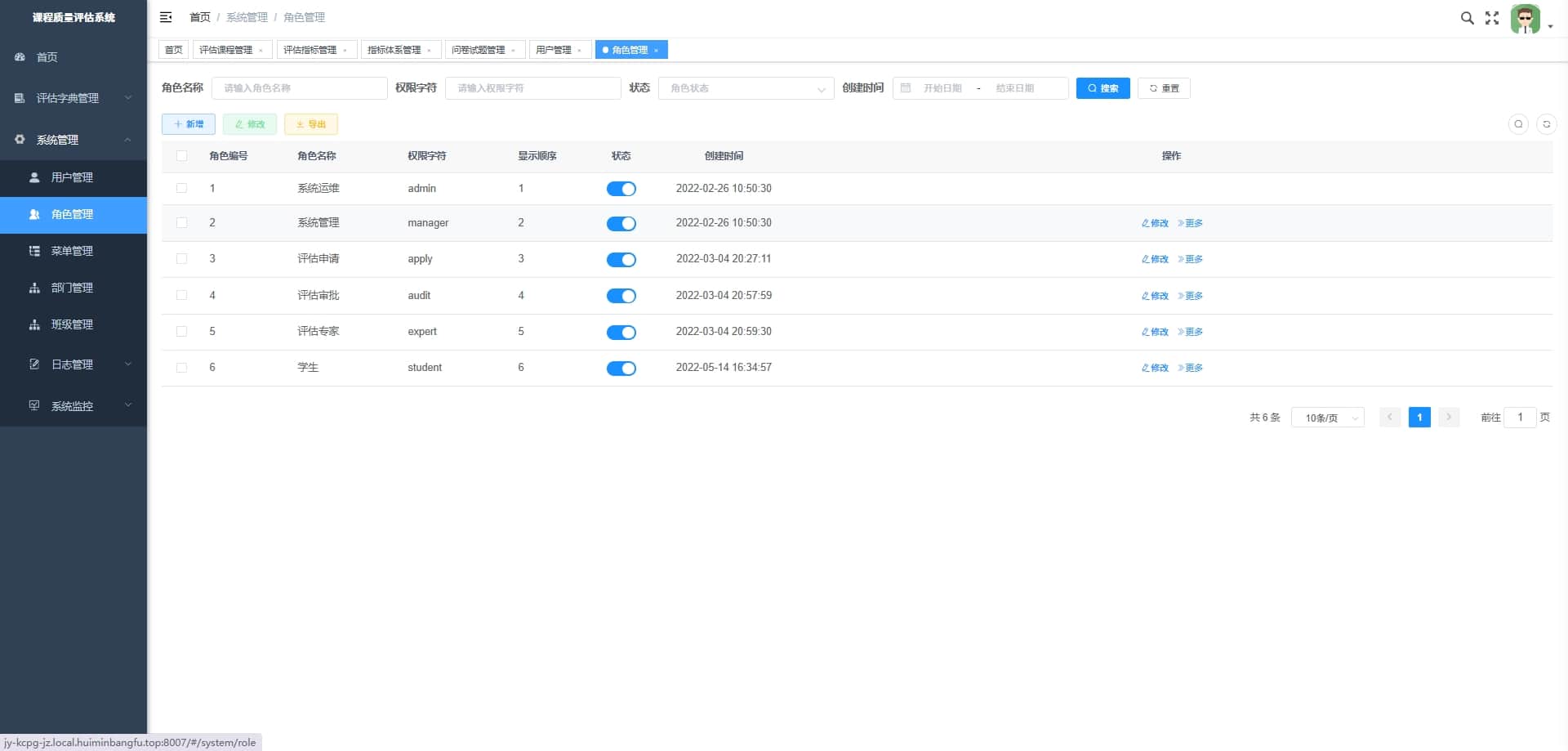Click the 评估字典管理 sidebar icon
This screenshot has width=1568, height=751.
(20, 98)
